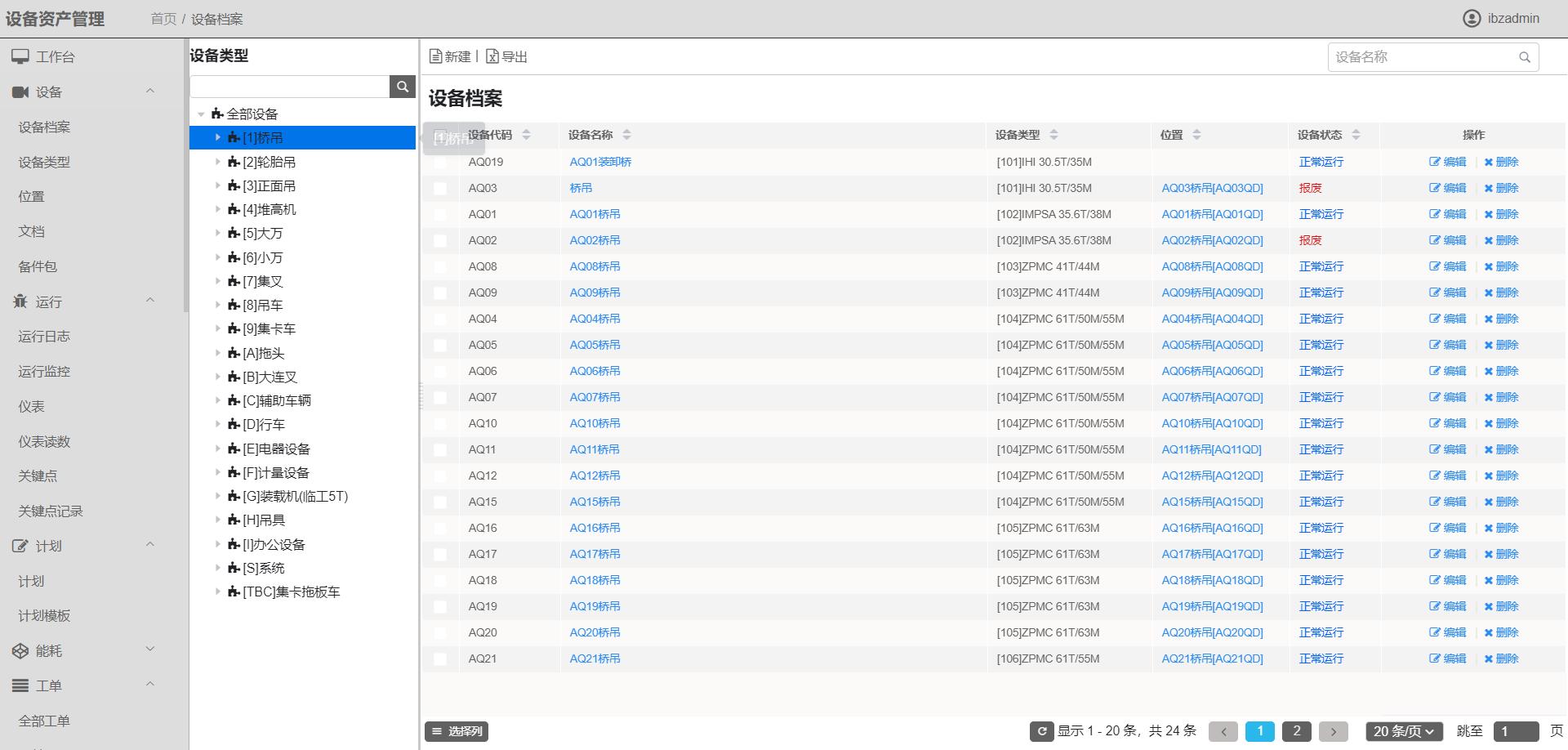Click the export icon 导出

[x=492, y=56]
